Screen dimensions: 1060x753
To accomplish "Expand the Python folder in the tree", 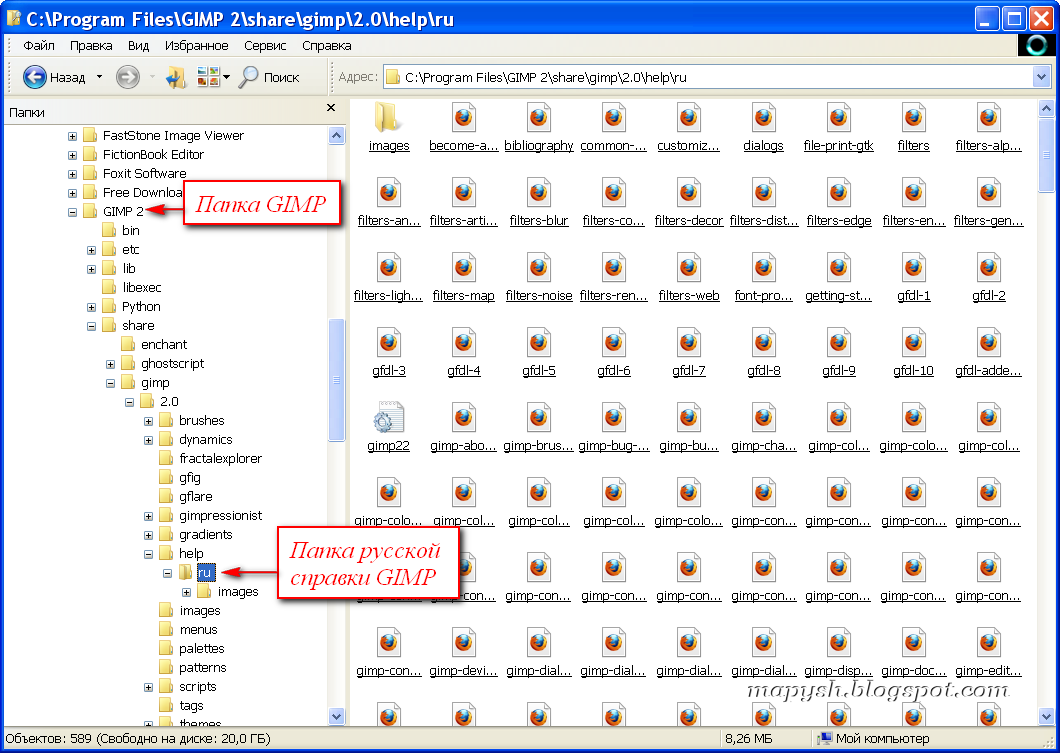I will [x=91, y=306].
